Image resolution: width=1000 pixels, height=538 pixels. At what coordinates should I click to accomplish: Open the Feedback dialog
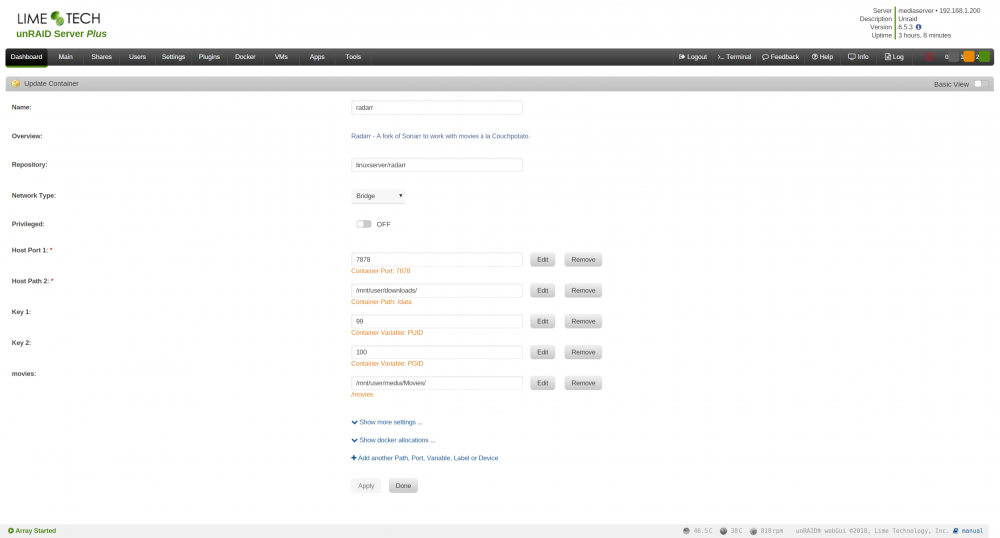pos(781,57)
